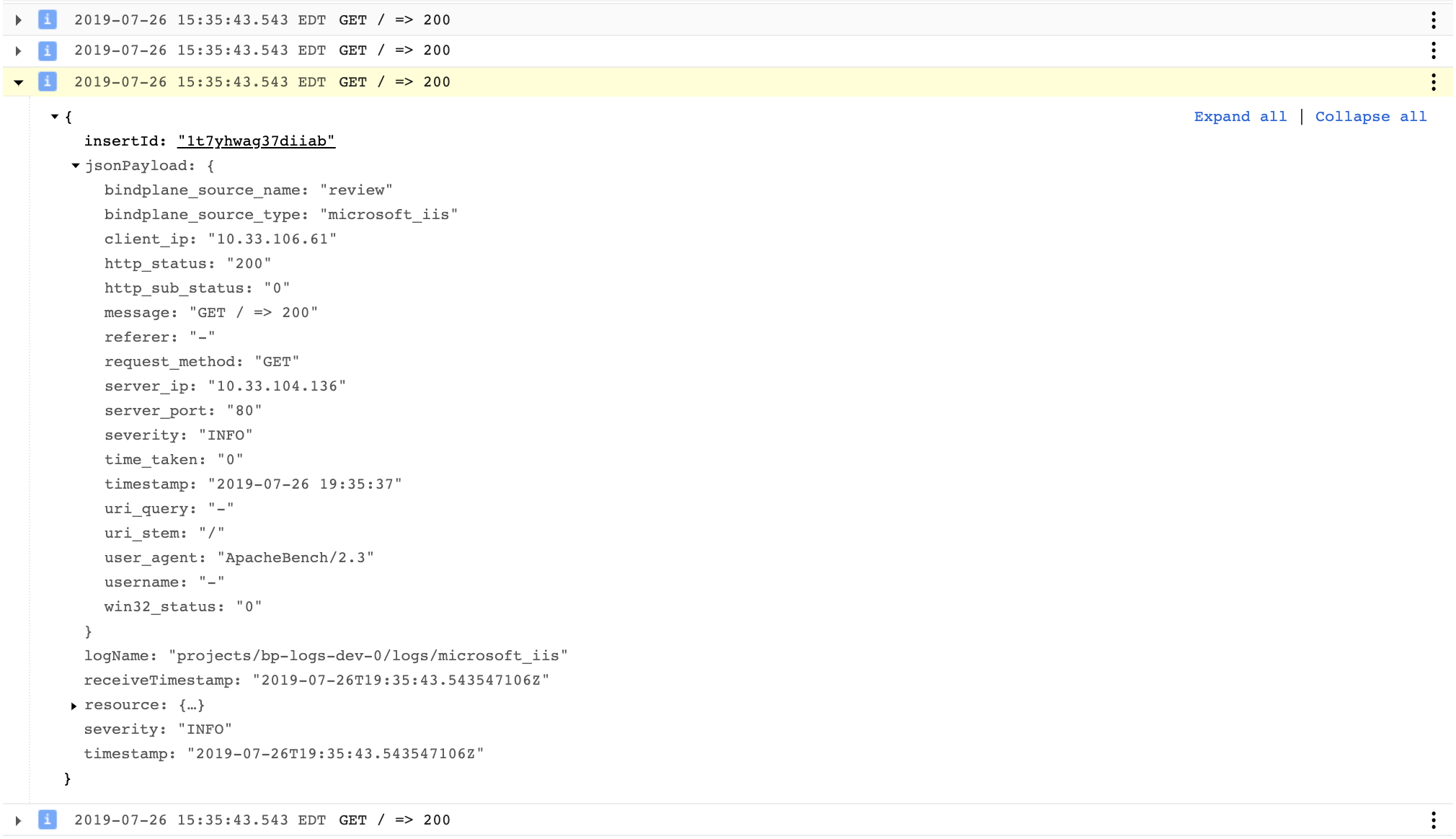This screenshot has width=1456, height=839.
Task: Open three-dot menu of bottom log entry
Action: click(x=1433, y=820)
